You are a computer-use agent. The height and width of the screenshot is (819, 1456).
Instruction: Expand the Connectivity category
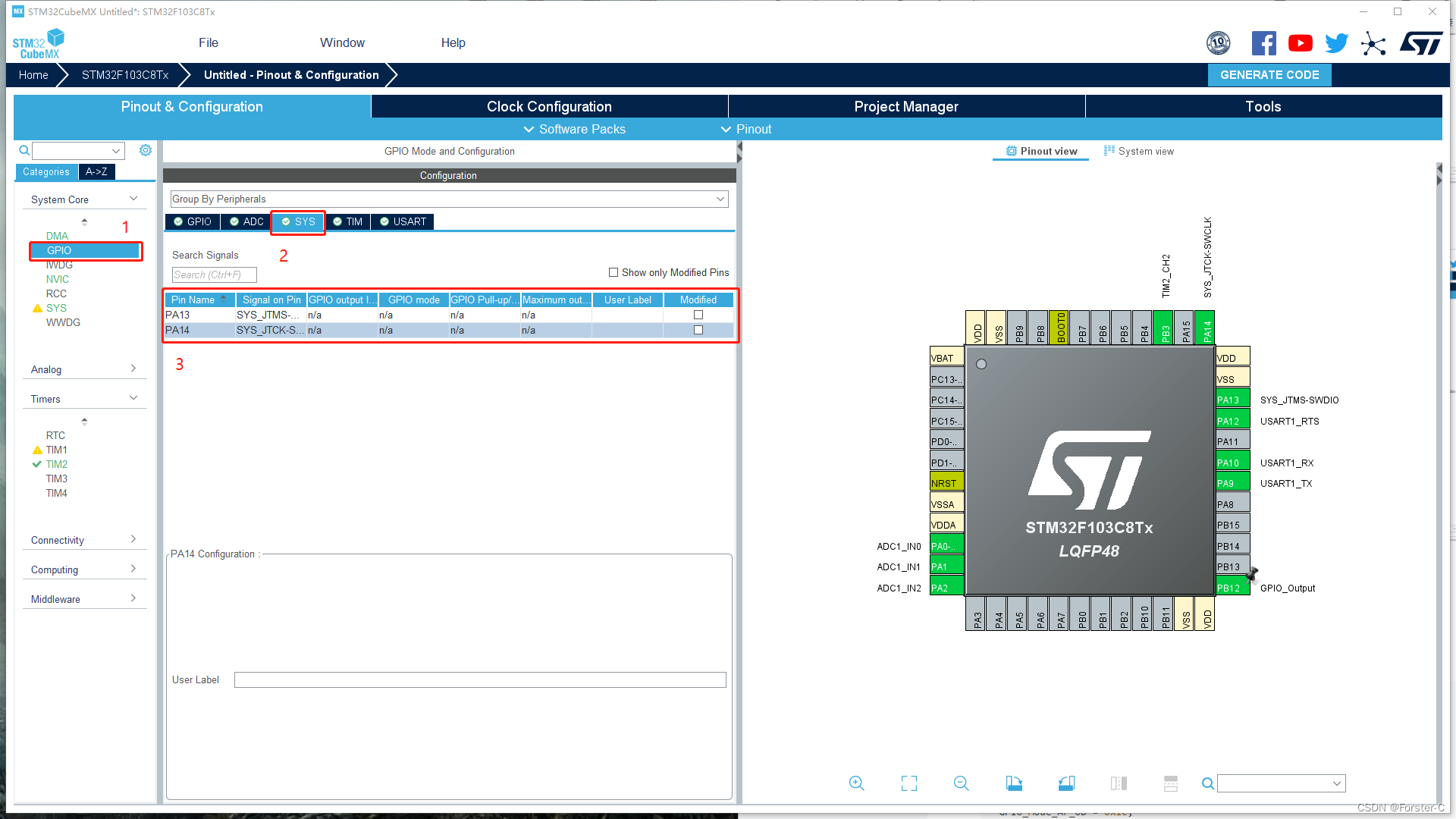click(133, 539)
